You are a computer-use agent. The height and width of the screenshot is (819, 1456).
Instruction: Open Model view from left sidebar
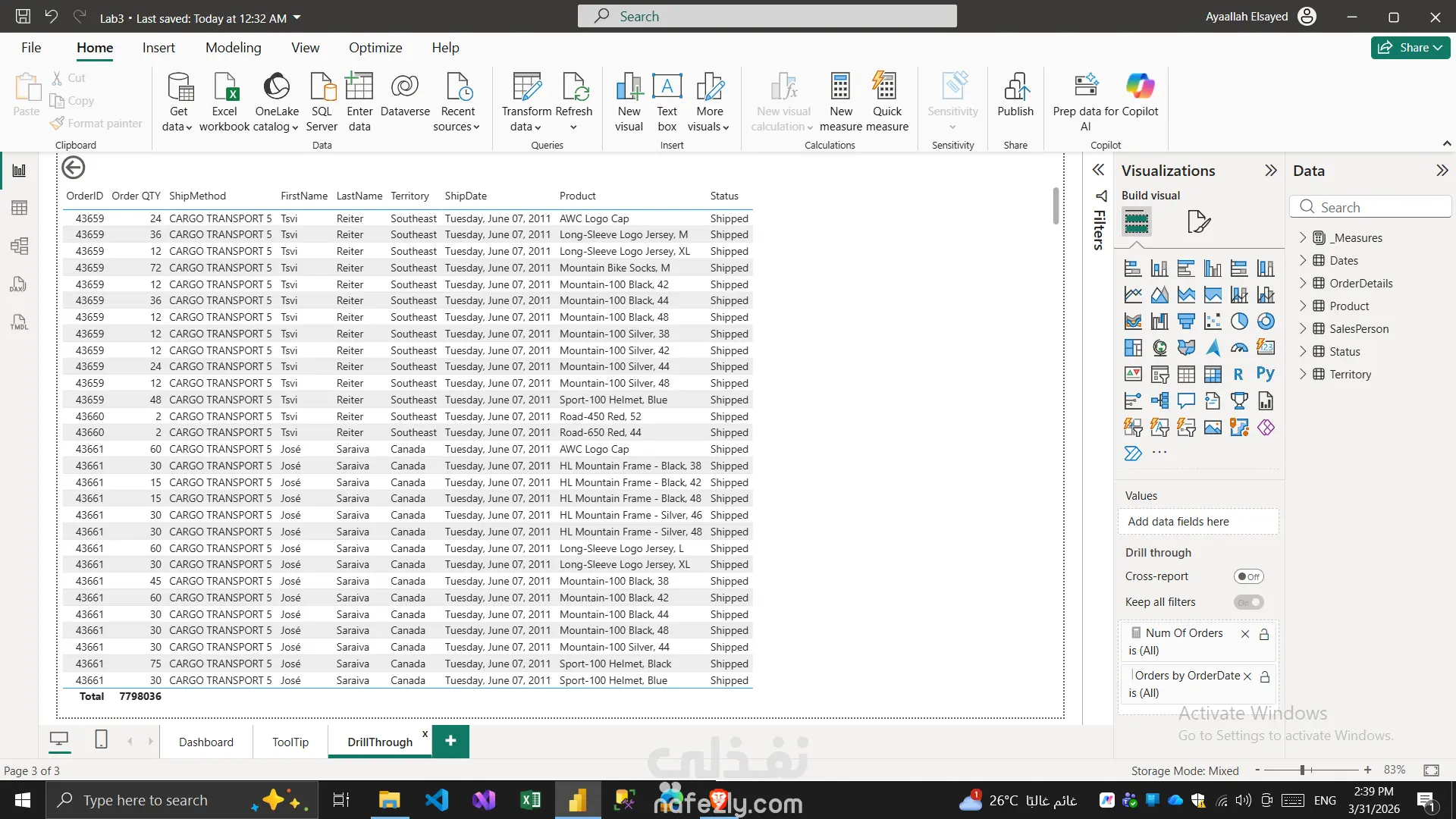pos(19,246)
